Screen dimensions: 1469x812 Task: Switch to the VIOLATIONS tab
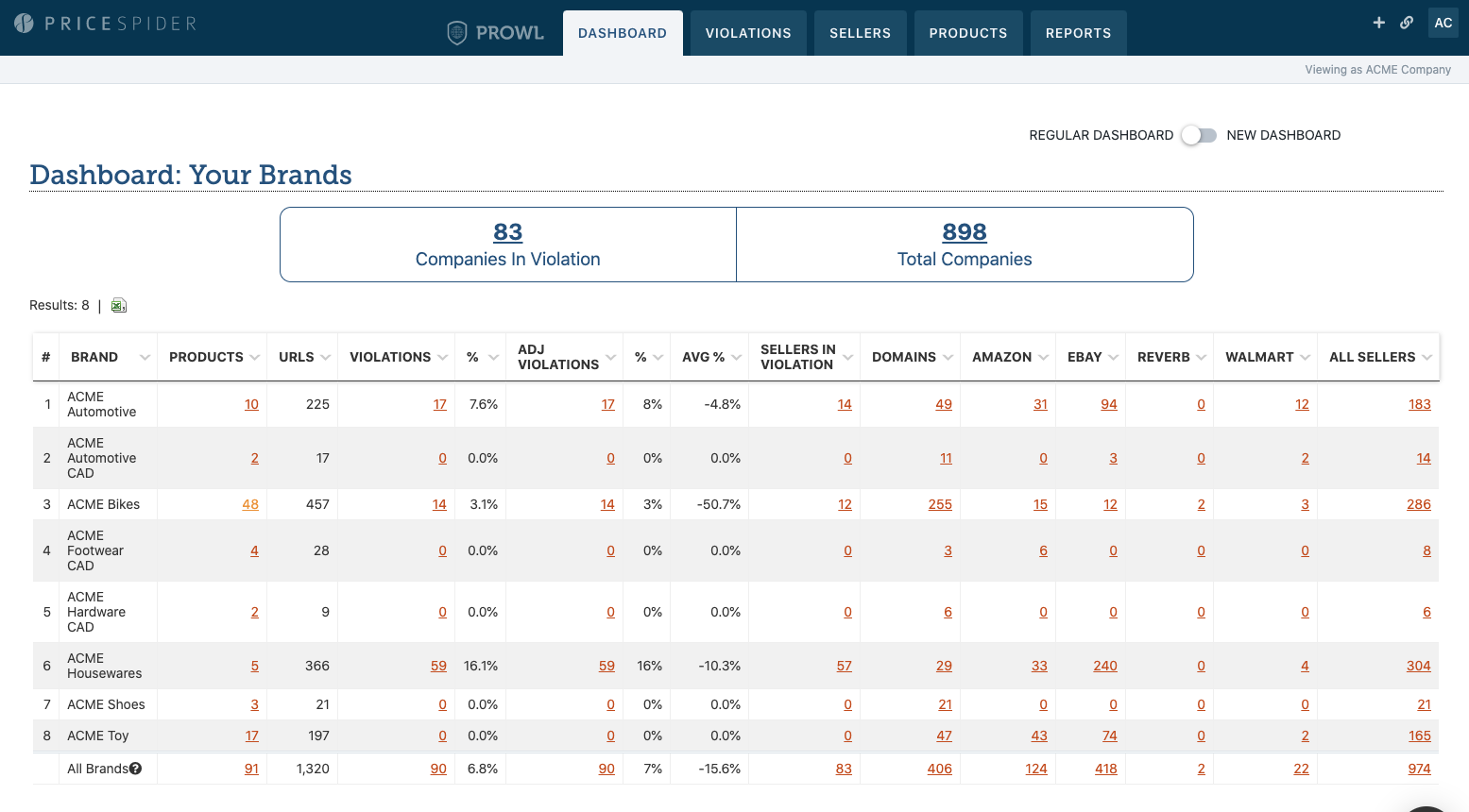click(748, 32)
